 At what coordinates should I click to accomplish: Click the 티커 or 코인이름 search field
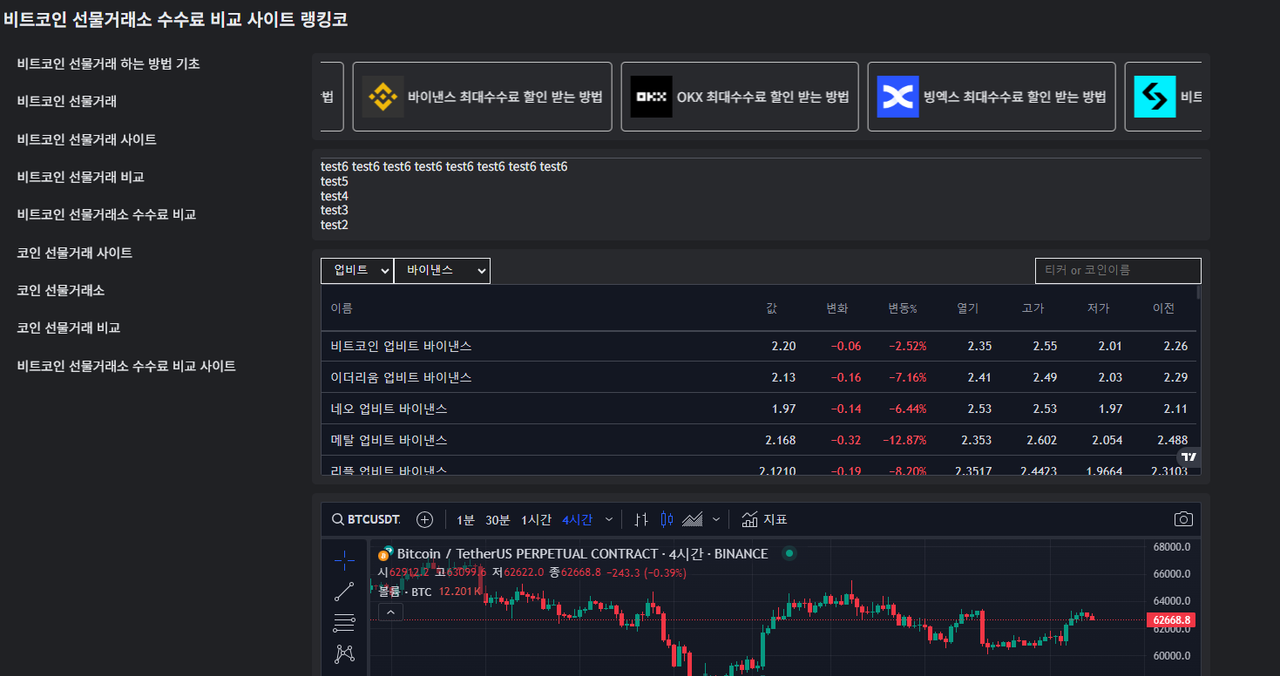1118,270
